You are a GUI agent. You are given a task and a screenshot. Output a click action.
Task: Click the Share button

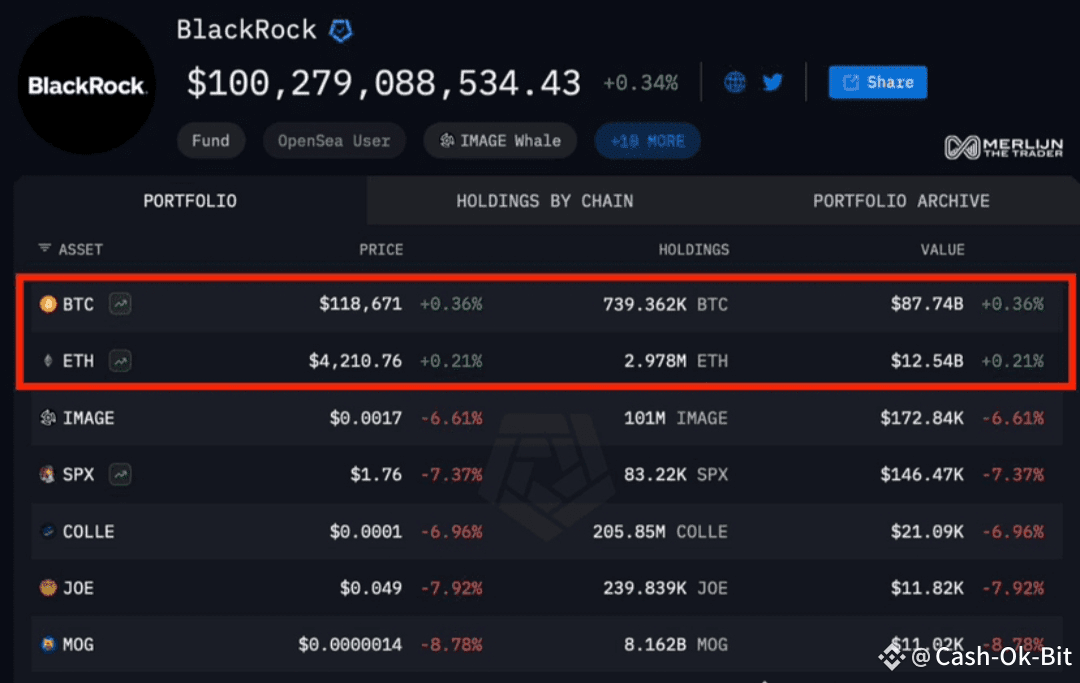pos(878,83)
